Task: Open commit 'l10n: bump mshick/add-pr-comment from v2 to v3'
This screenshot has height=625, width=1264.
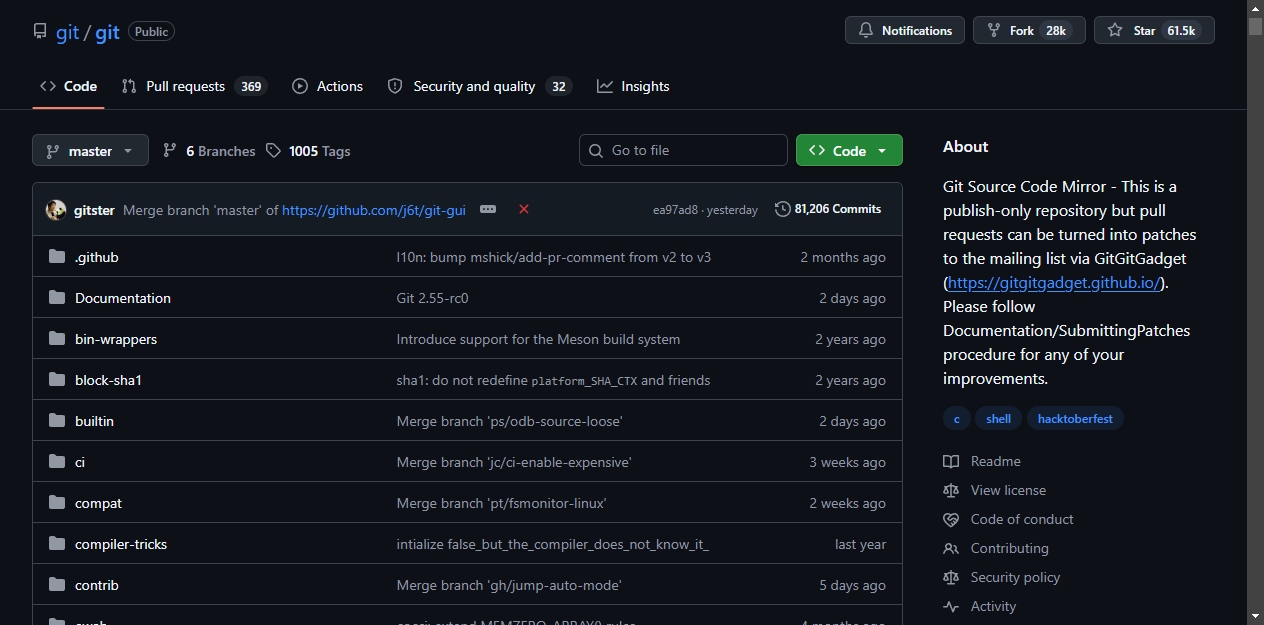Action: (554, 257)
